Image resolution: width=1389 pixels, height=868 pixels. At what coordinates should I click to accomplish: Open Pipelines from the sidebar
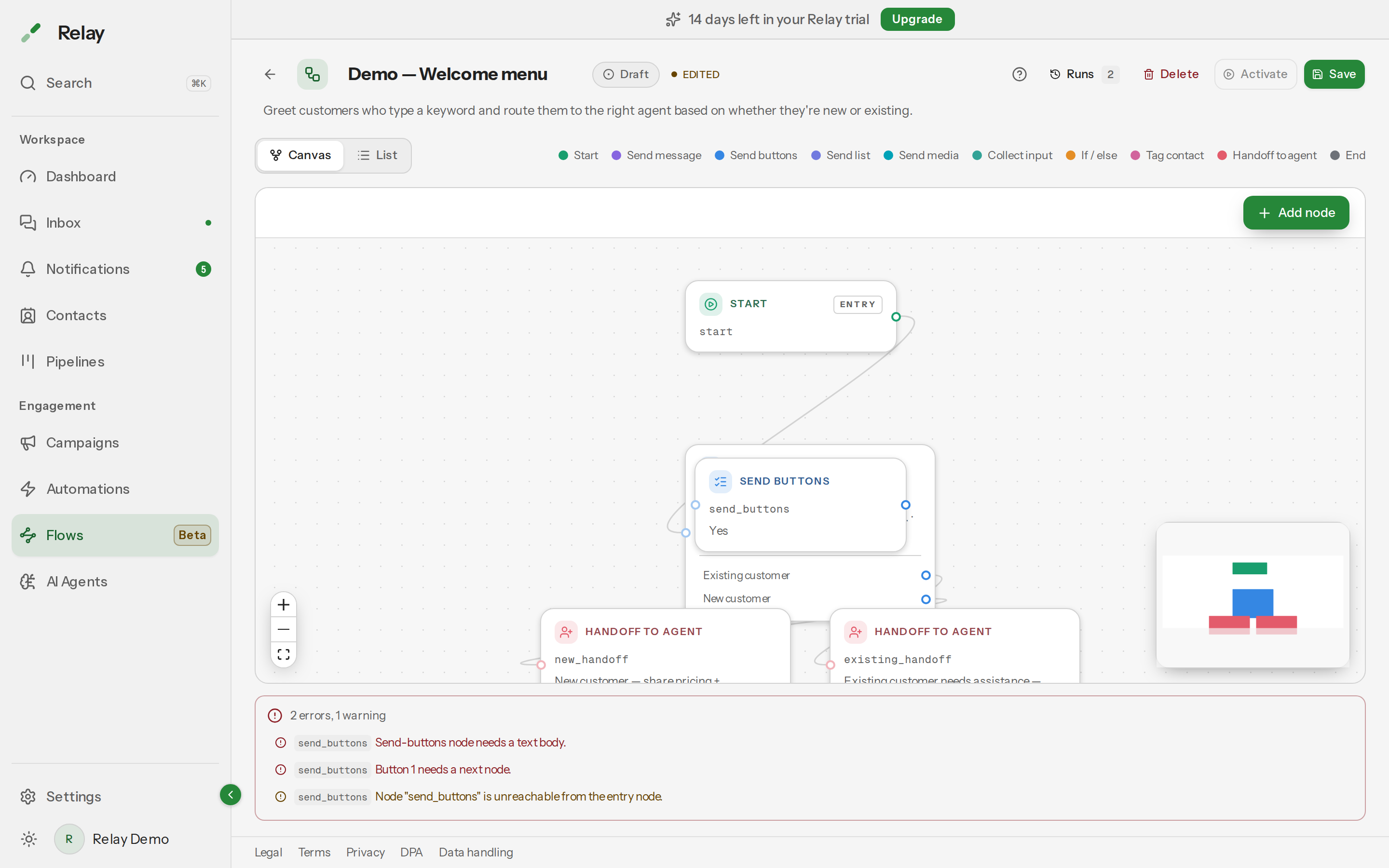click(x=115, y=362)
